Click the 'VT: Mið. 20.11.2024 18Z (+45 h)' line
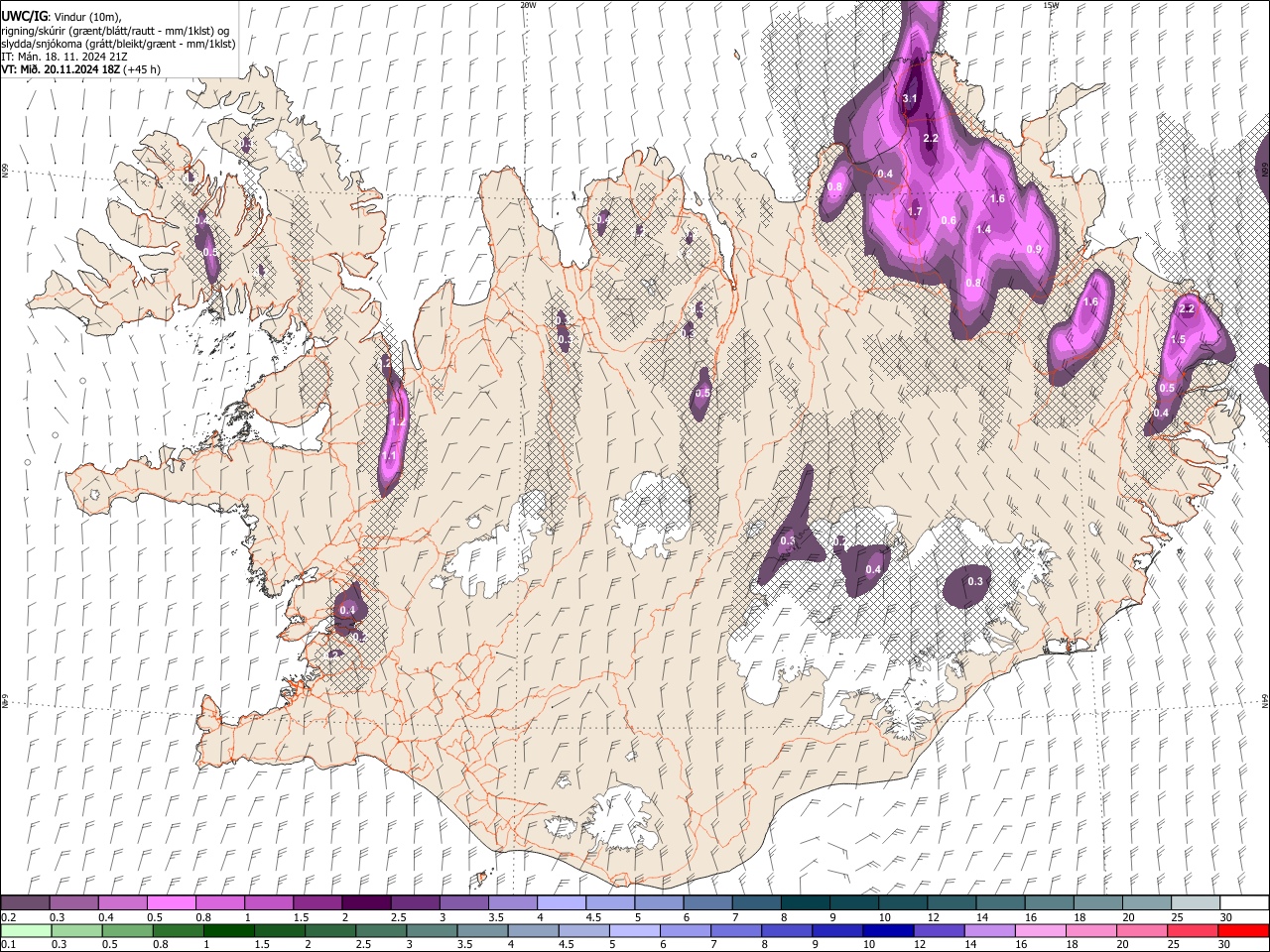This screenshot has width=1270, height=952. pos(81,69)
